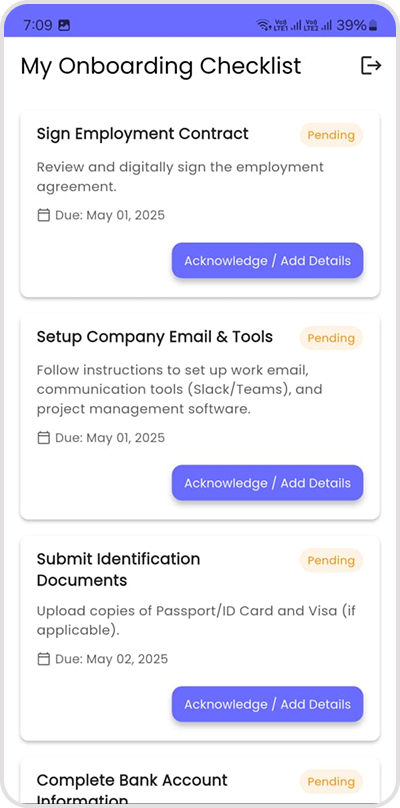Select the Pending badge on Sign Employment Contract
Image resolution: width=400 pixels, height=808 pixels.
pyautogui.click(x=331, y=135)
